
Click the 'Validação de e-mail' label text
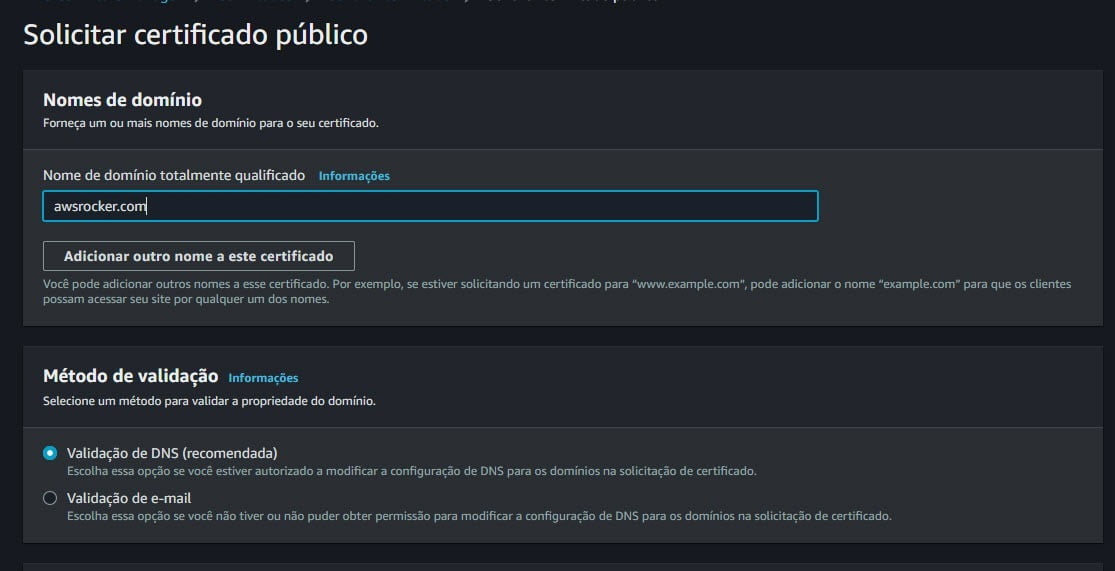tap(129, 498)
